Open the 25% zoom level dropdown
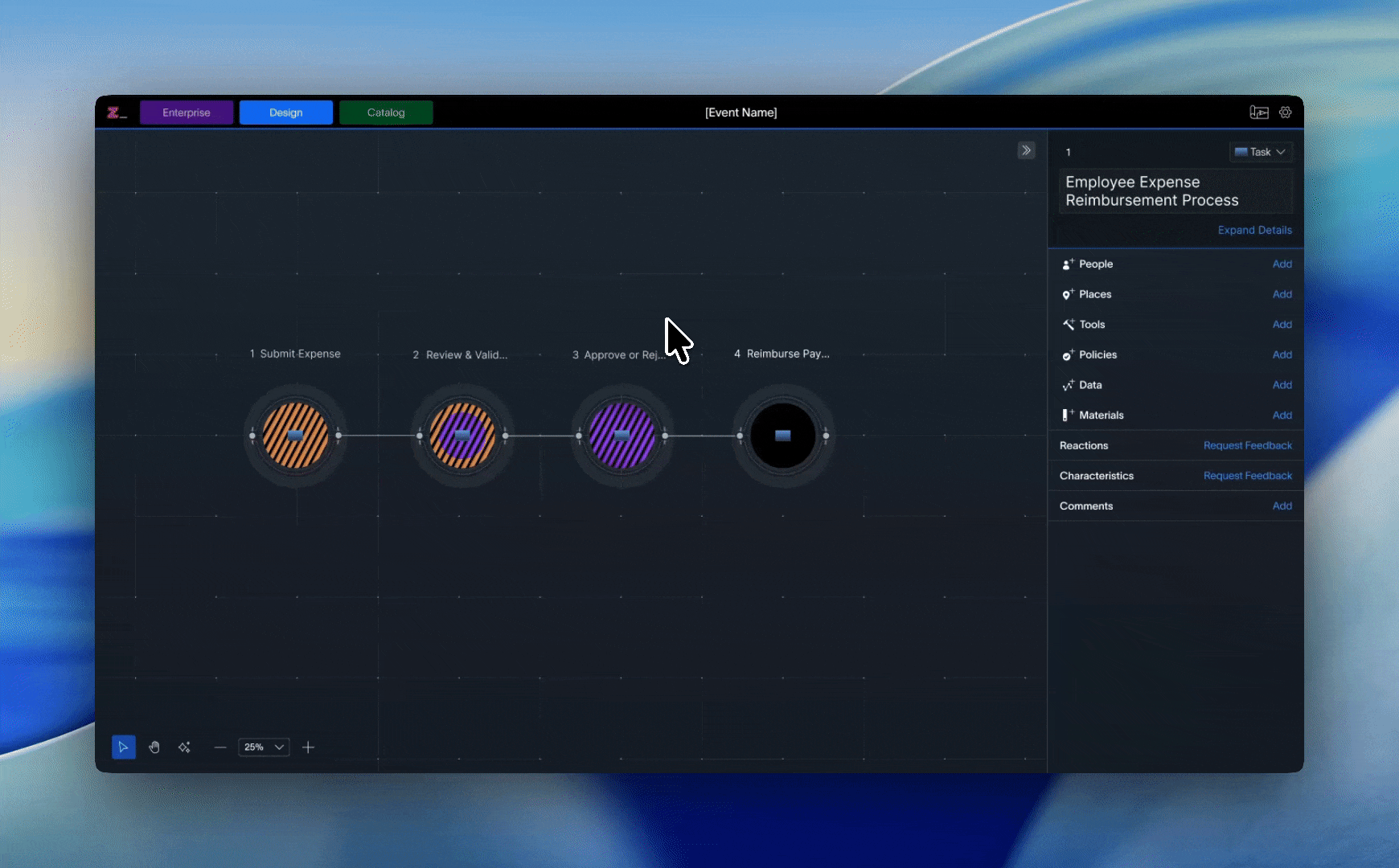This screenshot has width=1399, height=868. click(x=264, y=747)
